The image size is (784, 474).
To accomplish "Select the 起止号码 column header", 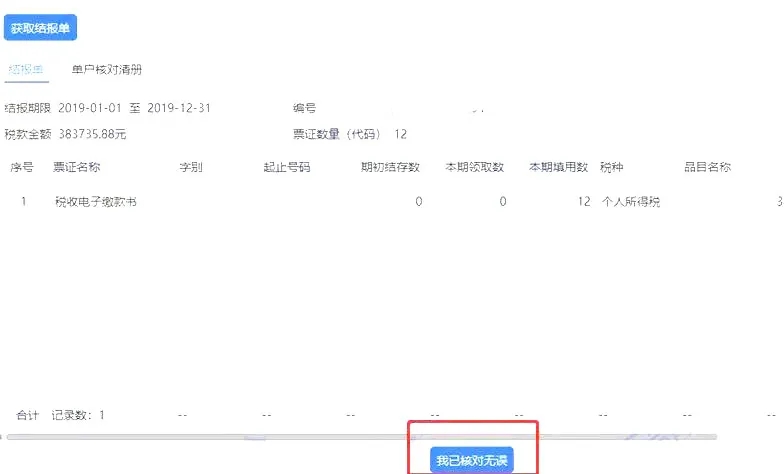I will [x=286, y=167].
